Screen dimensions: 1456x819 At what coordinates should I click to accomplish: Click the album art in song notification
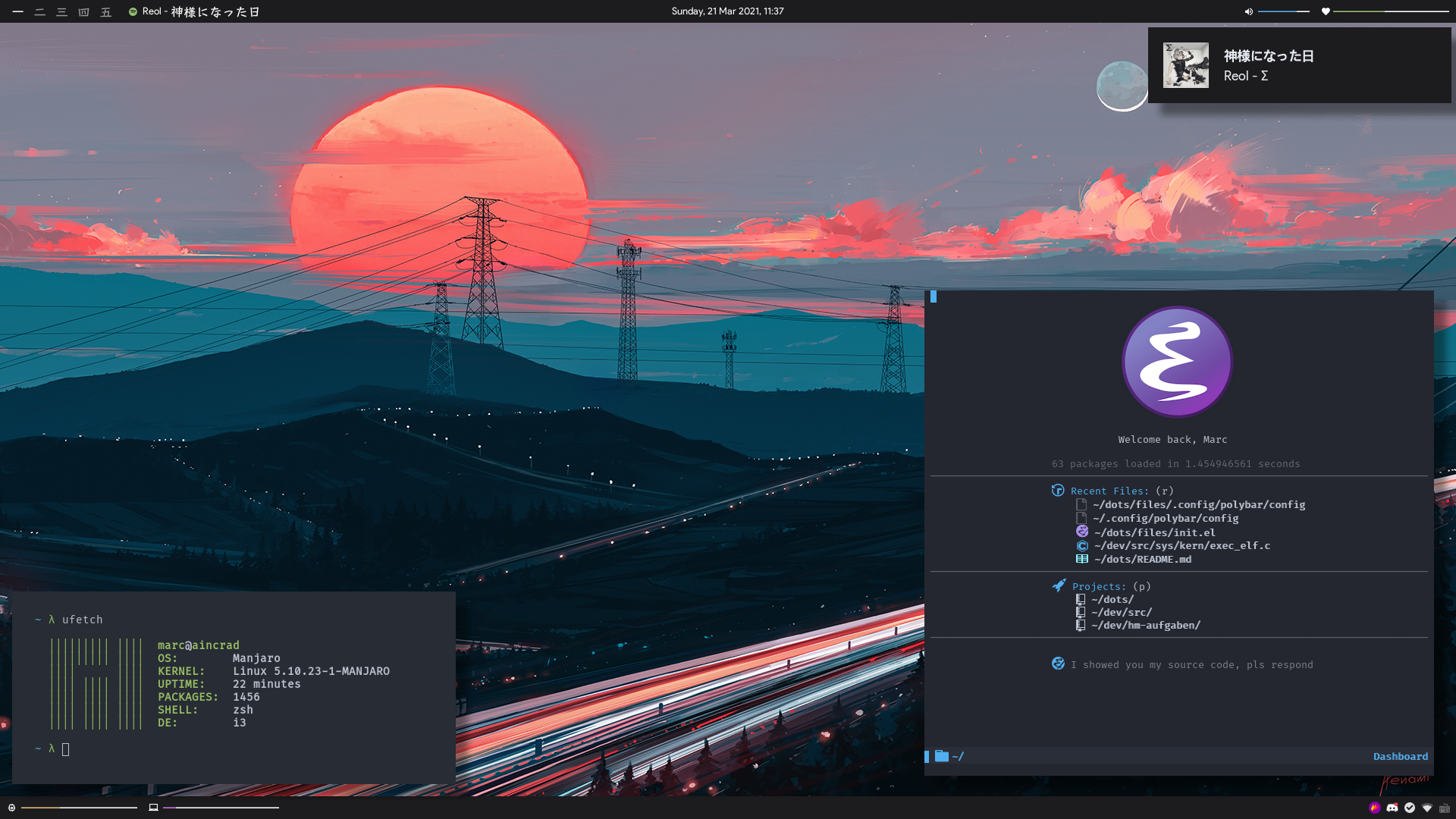[x=1186, y=65]
